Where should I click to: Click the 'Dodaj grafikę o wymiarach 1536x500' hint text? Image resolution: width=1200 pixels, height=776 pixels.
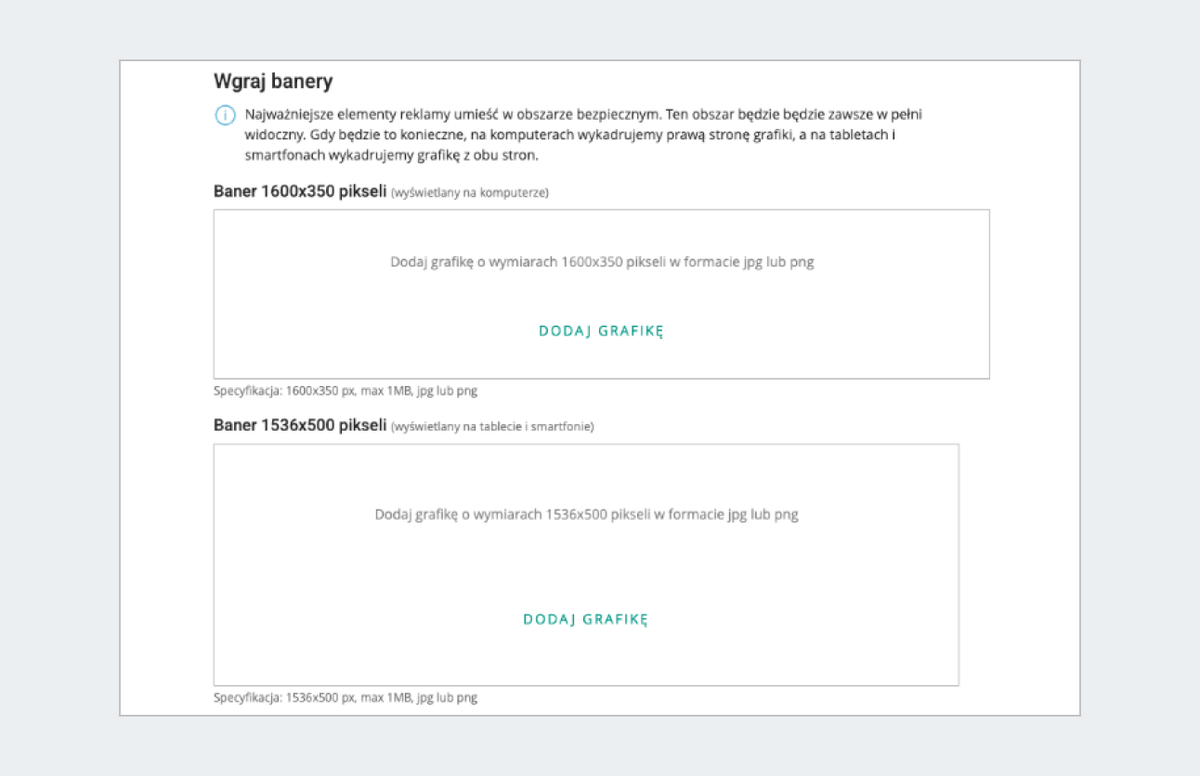587,514
